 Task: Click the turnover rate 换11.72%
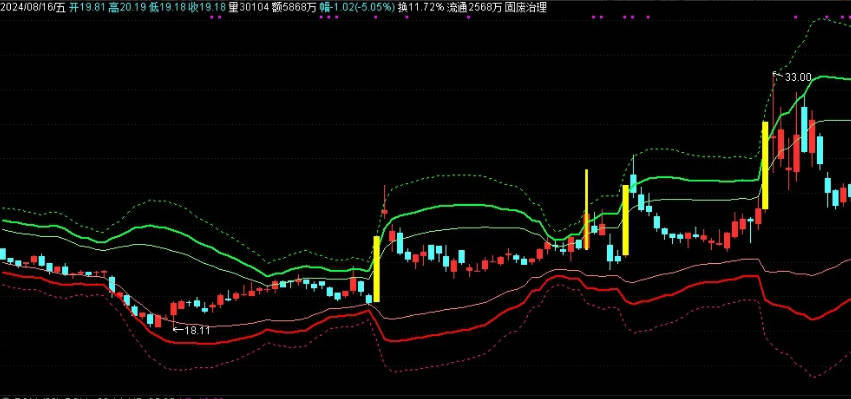point(420,7)
